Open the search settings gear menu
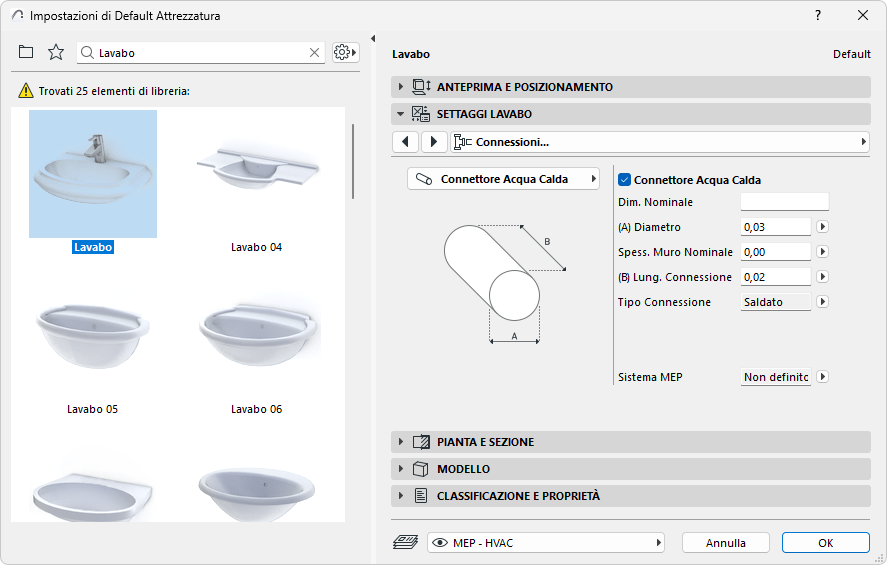The height and width of the screenshot is (565, 887). tap(345, 52)
